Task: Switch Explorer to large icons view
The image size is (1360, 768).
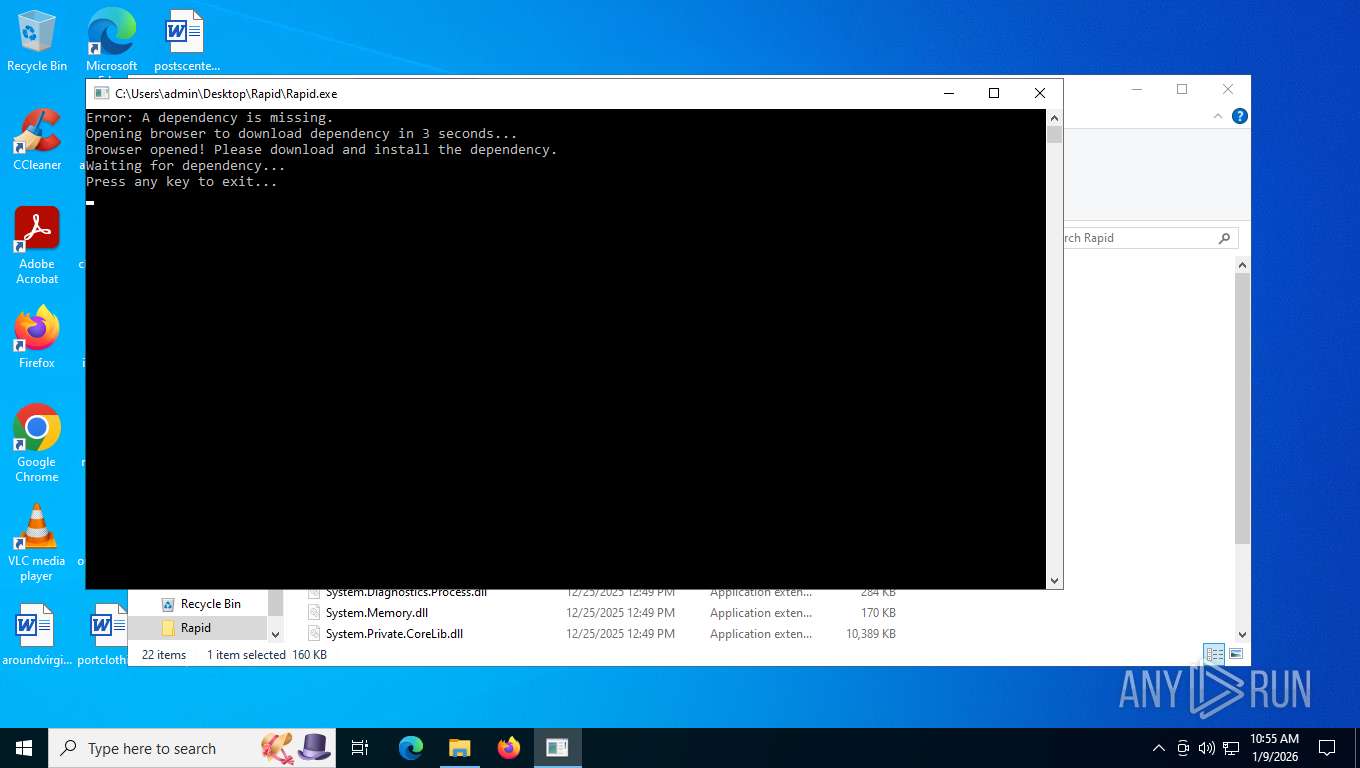Action: pyautogui.click(x=1236, y=655)
